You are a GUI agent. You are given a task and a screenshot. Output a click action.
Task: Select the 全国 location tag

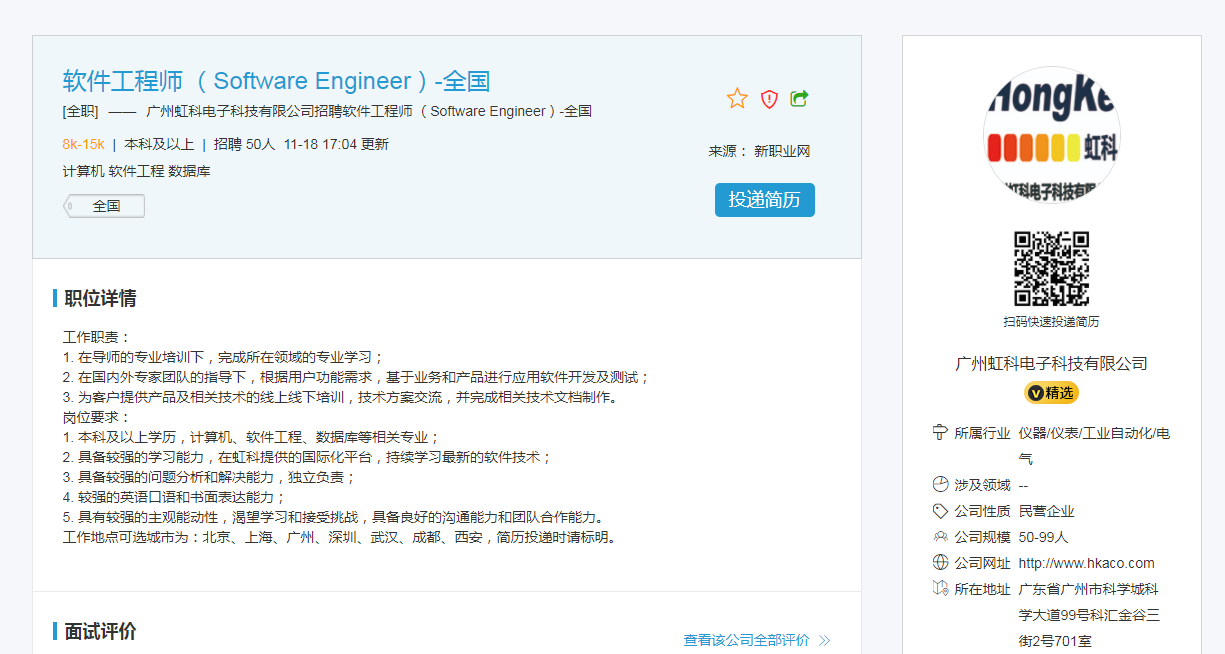tap(105, 206)
